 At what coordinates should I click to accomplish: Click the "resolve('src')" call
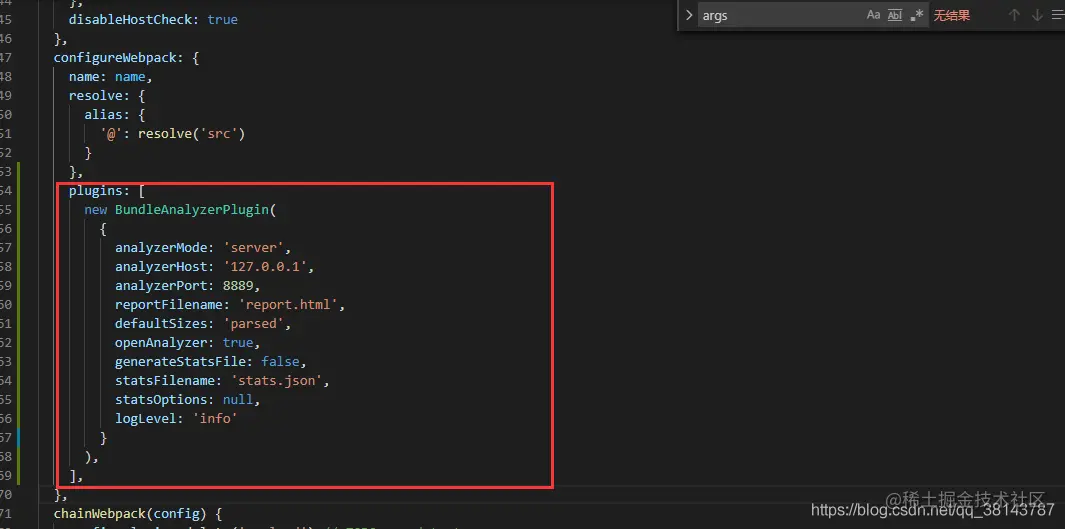coord(192,134)
